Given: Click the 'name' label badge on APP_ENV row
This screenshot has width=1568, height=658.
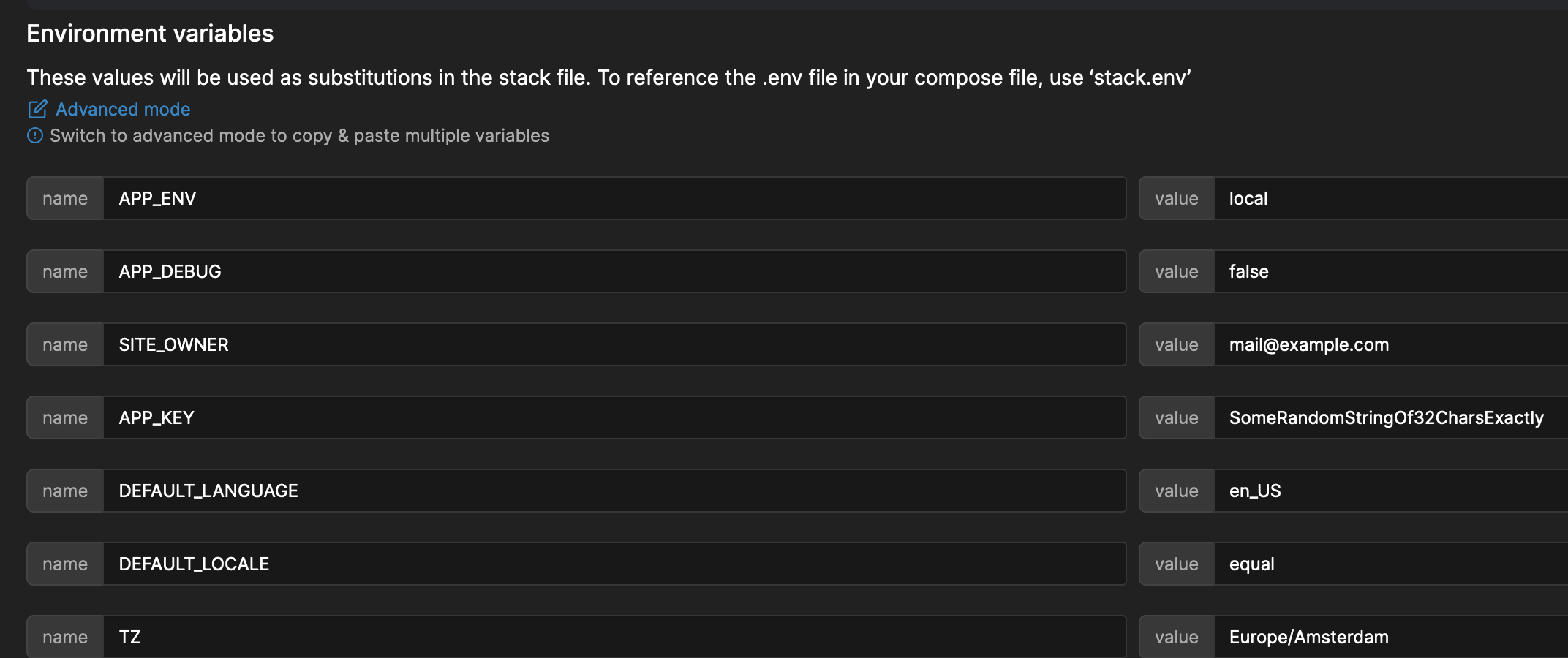Looking at the screenshot, I should click(x=64, y=198).
